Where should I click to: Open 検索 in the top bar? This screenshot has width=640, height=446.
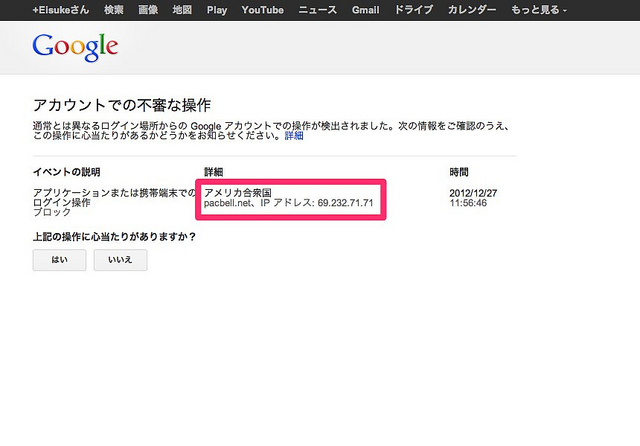113,10
